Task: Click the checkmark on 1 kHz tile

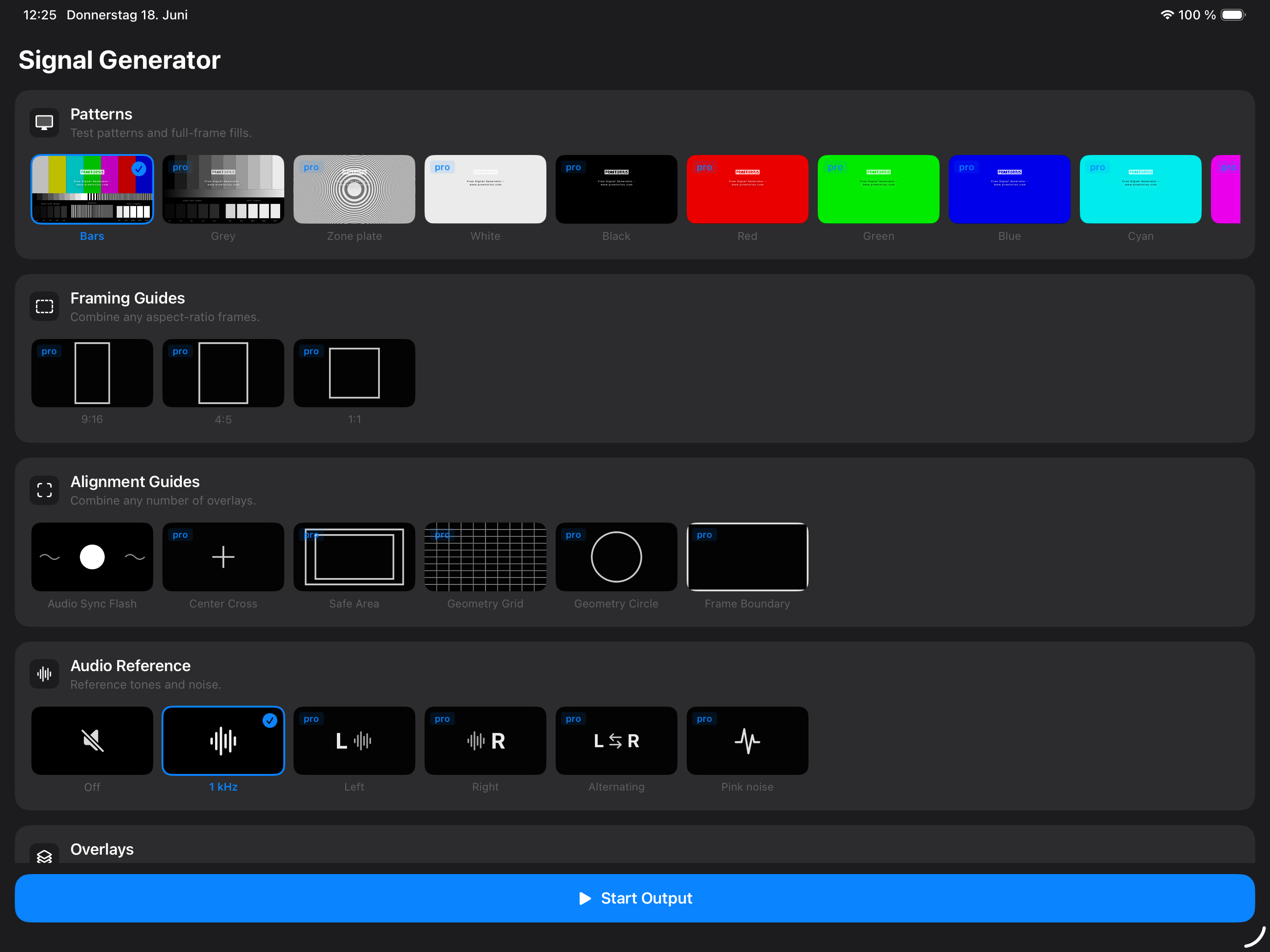Action: [270, 720]
